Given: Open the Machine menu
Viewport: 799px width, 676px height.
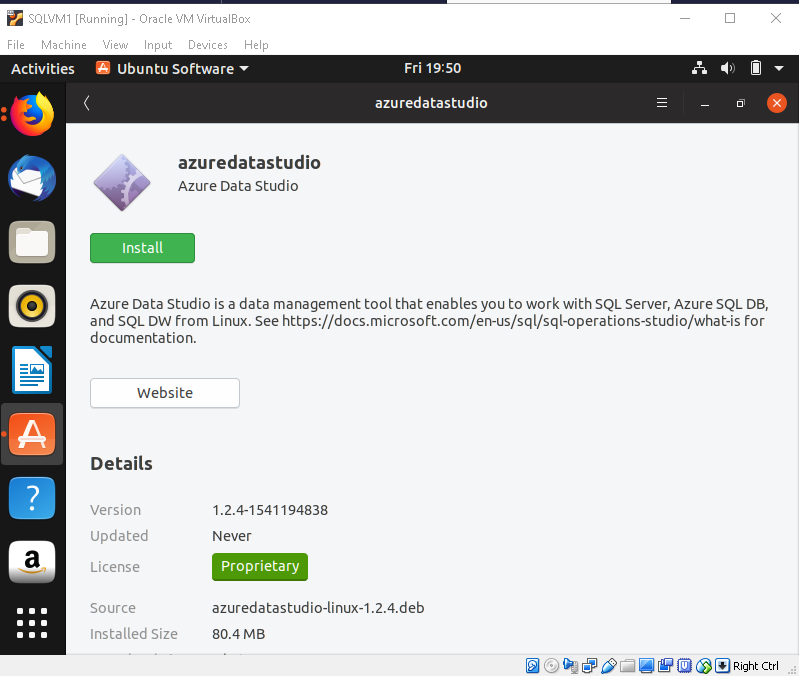Looking at the screenshot, I should (x=64, y=45).
